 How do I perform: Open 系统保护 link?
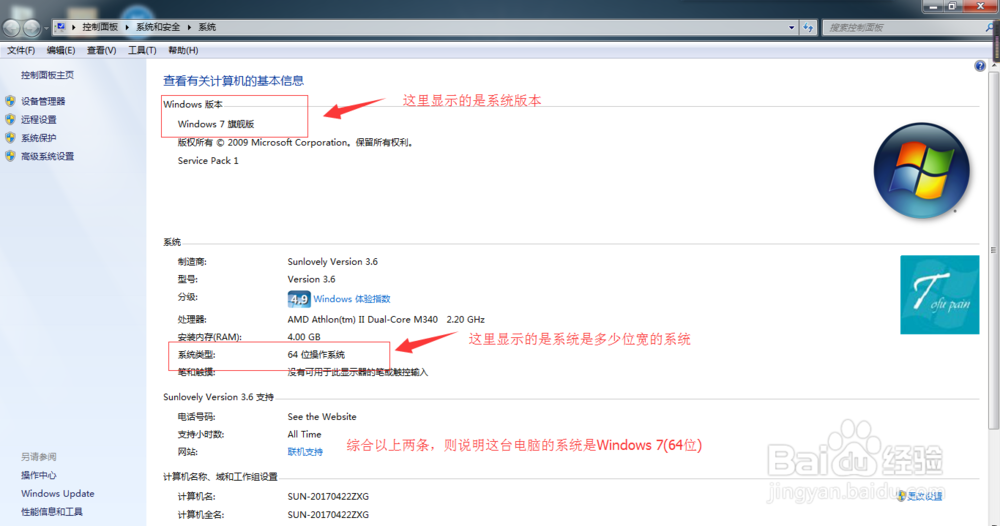tap(38, 138)
